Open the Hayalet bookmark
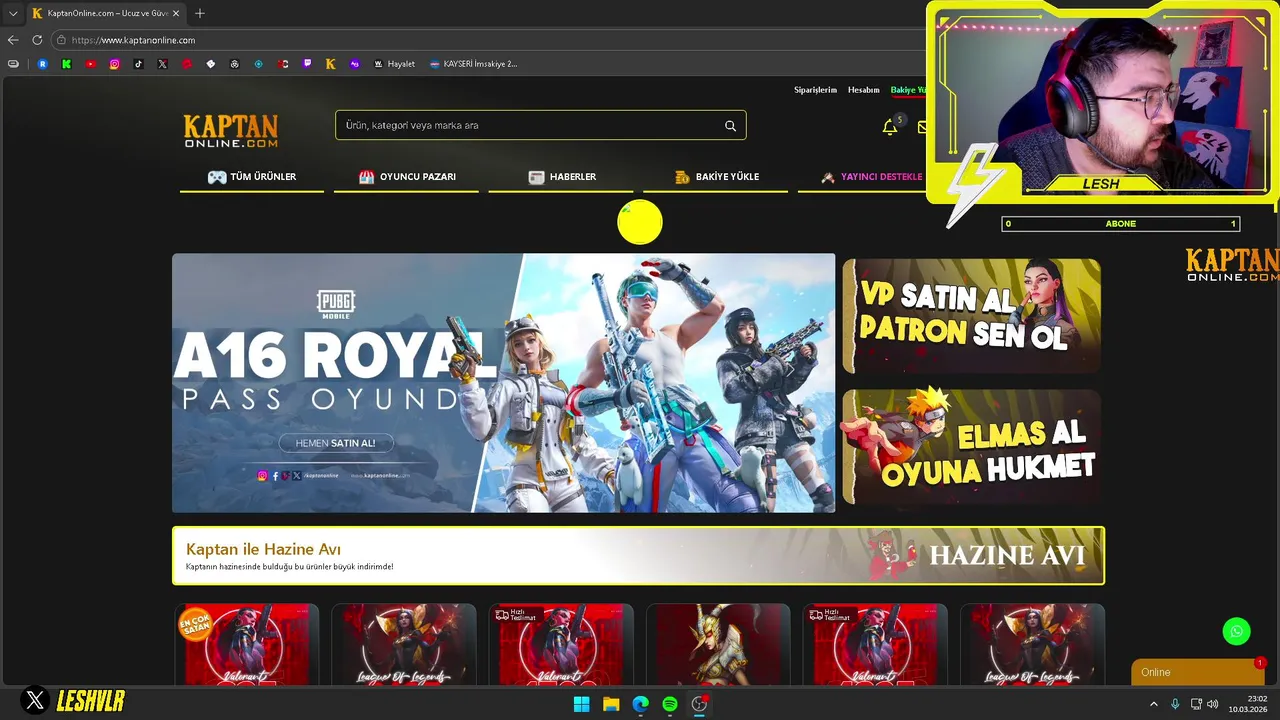The width and height of the screenshot is (1280, 720). pyautogui.click(x=394, y=64)
